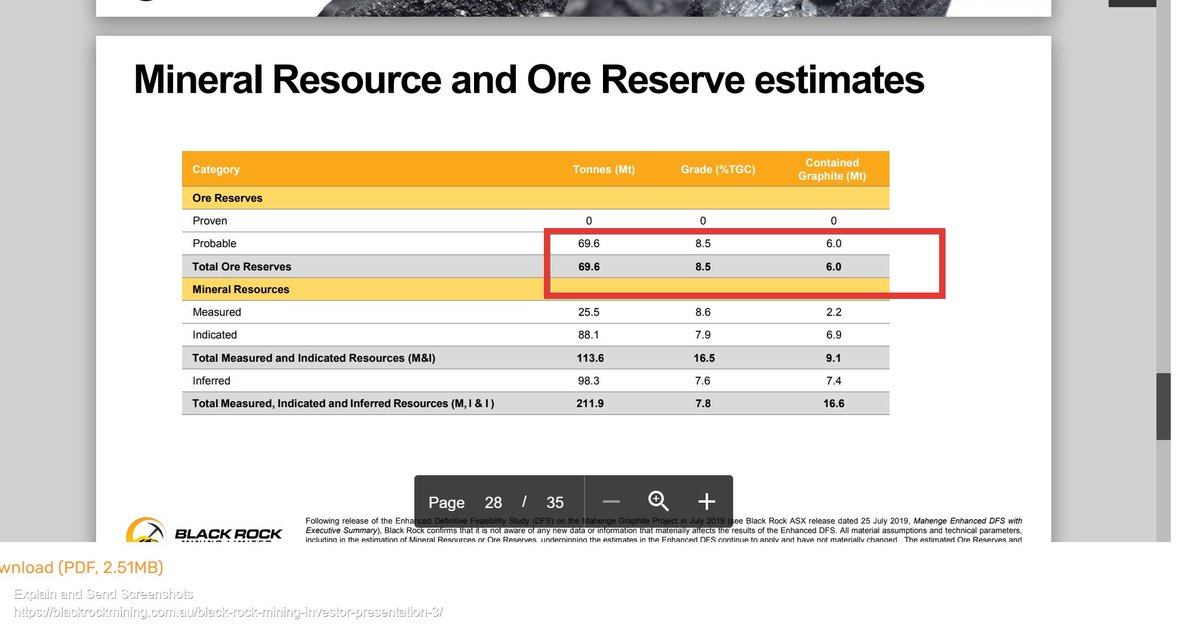The image size is (1200, 634).
Task: Activate the magnifier search control in page toolbar
Action: coord(659,502)
